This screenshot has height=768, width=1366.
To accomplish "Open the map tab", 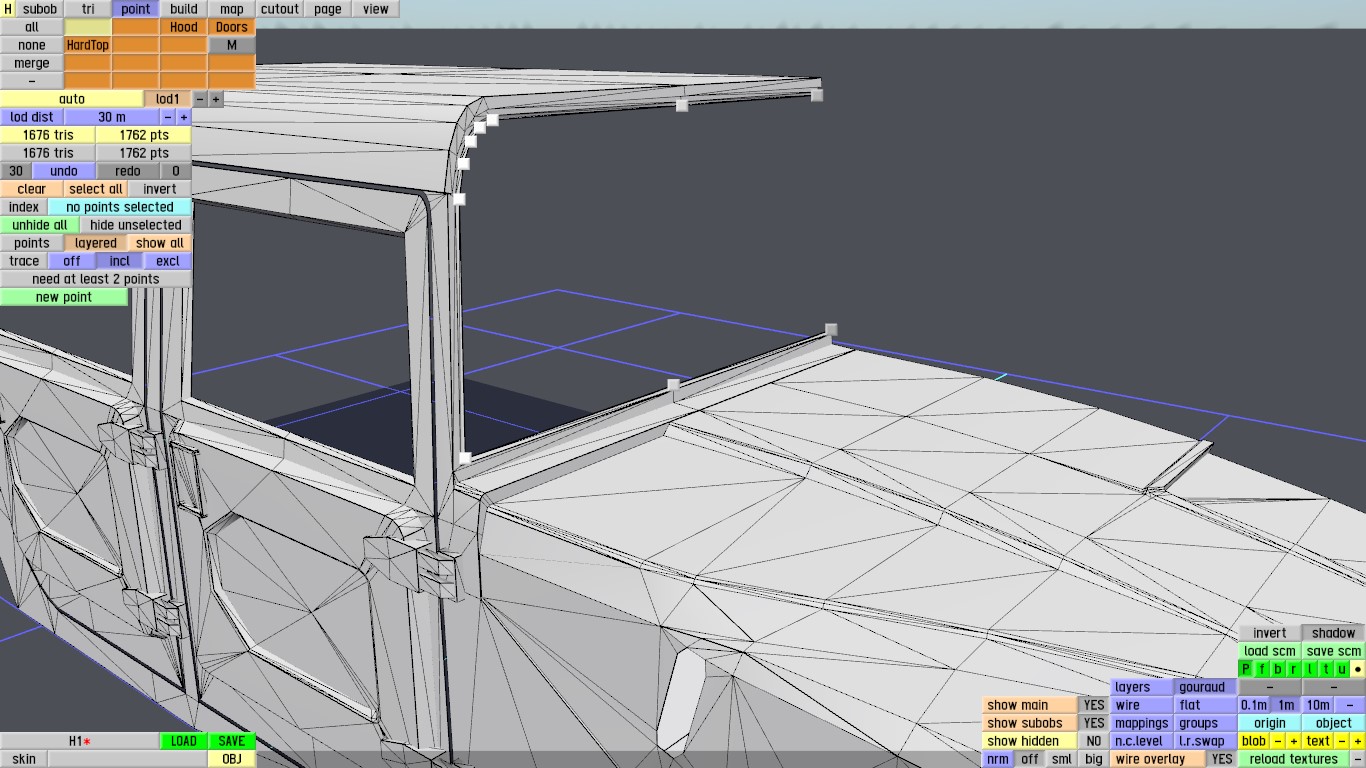I will 232,9.
